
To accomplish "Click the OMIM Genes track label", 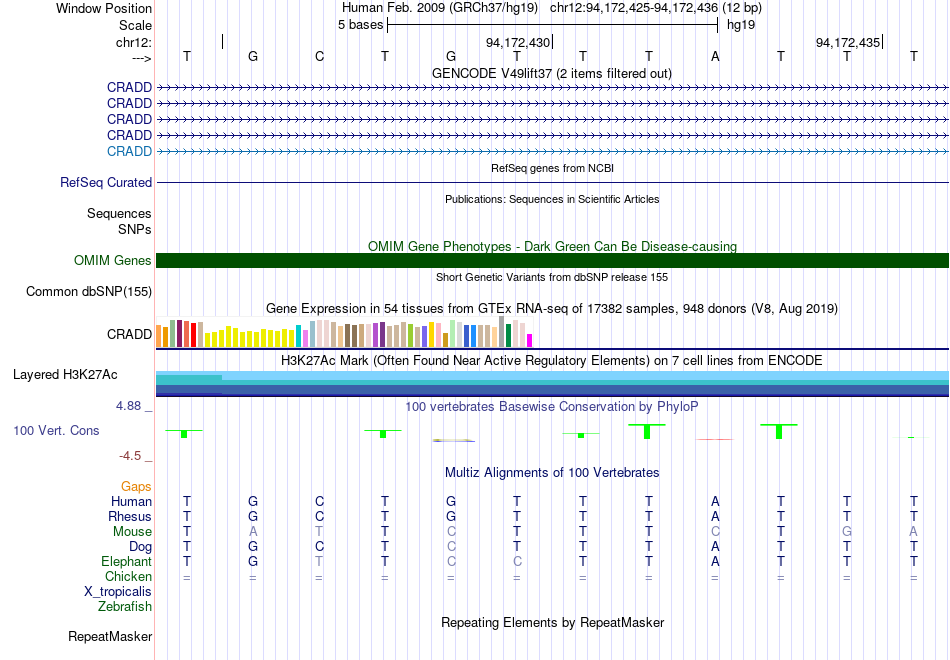I will pyautogui.click(x=113, y=261).
